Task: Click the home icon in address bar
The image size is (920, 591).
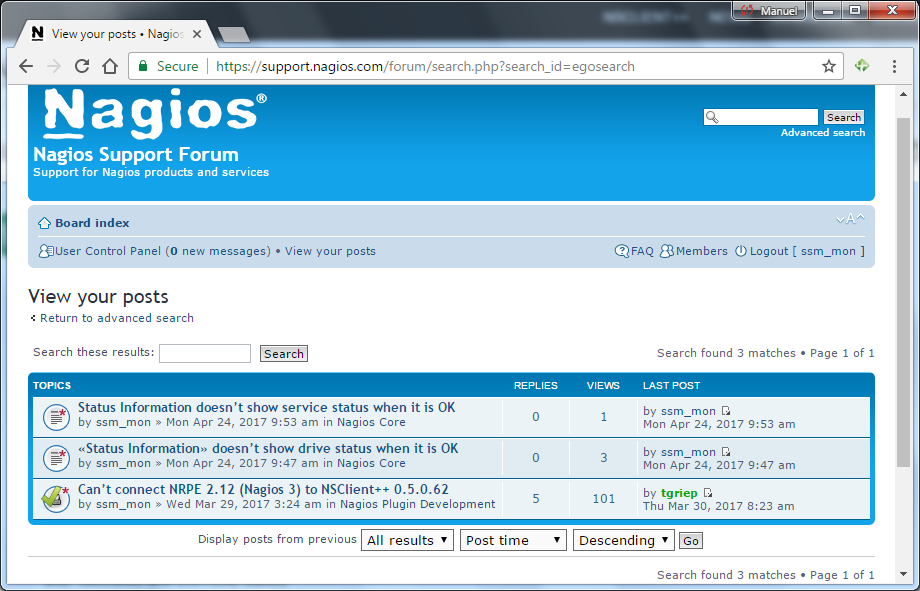Action: [110, 66]
